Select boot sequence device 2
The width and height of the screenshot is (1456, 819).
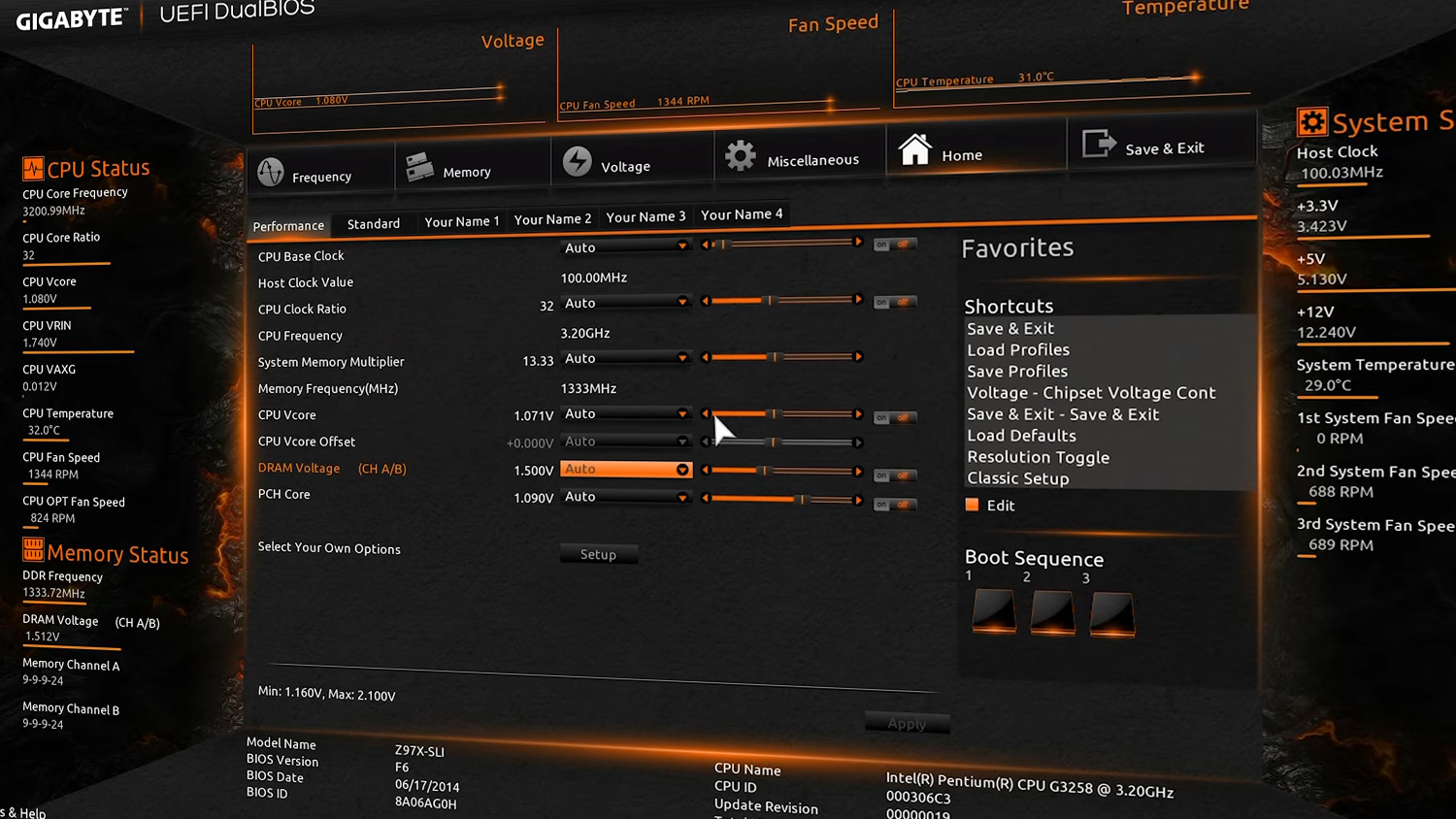[1053, 612]
